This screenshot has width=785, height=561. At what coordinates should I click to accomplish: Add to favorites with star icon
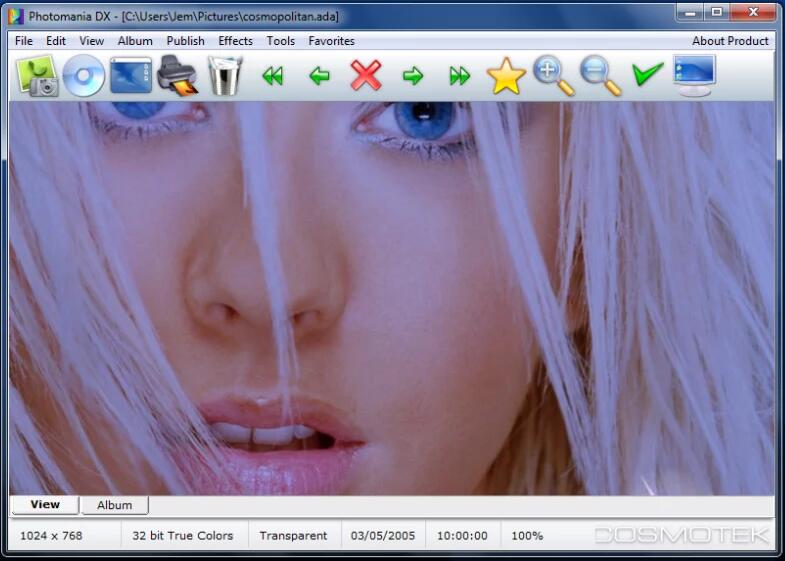point(506,76)
